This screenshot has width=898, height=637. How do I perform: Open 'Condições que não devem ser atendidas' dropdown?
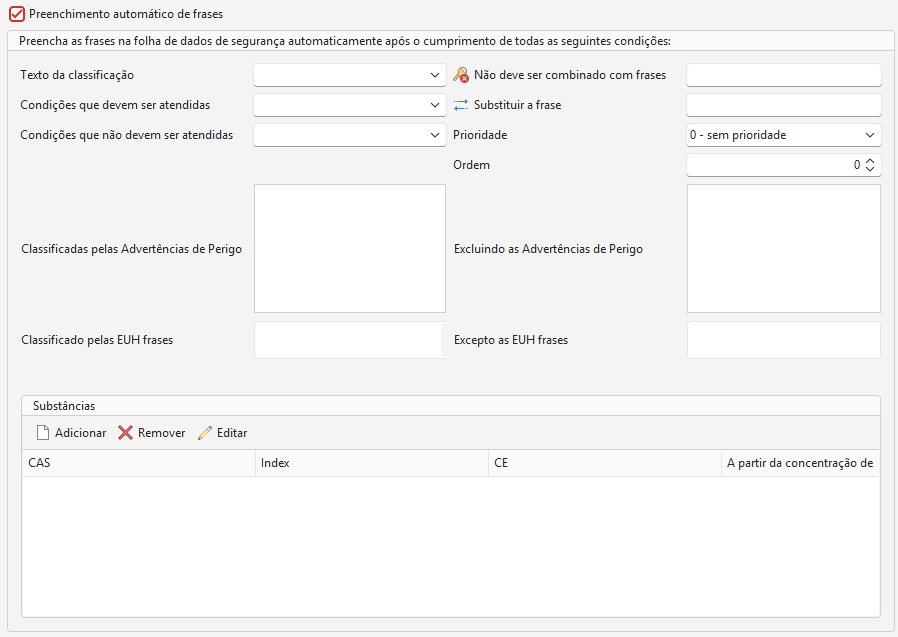350,135
